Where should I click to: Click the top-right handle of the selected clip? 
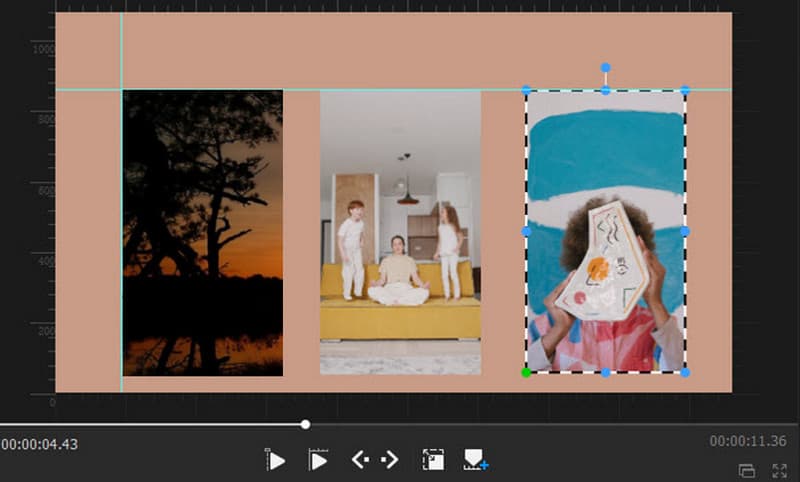(x=685, y=90)
